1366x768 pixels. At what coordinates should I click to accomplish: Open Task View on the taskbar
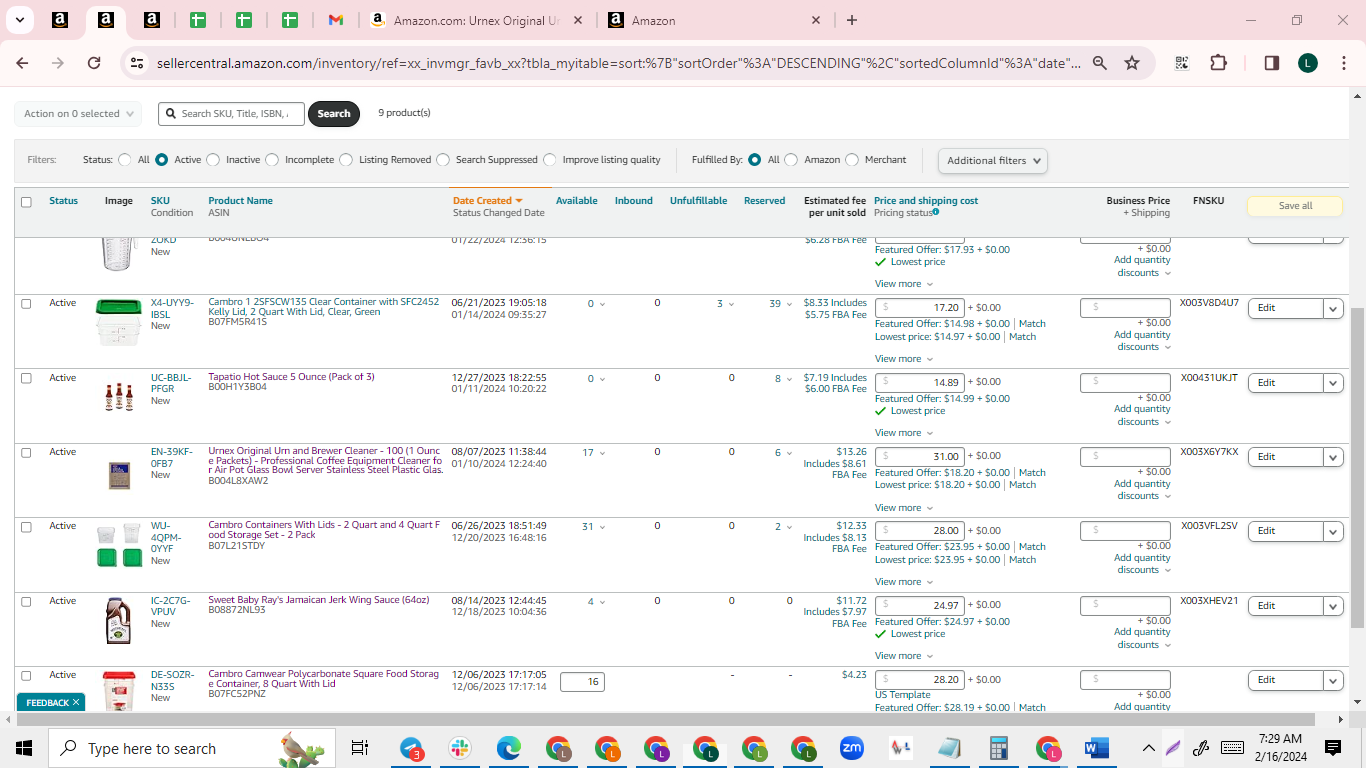[360, 748]
